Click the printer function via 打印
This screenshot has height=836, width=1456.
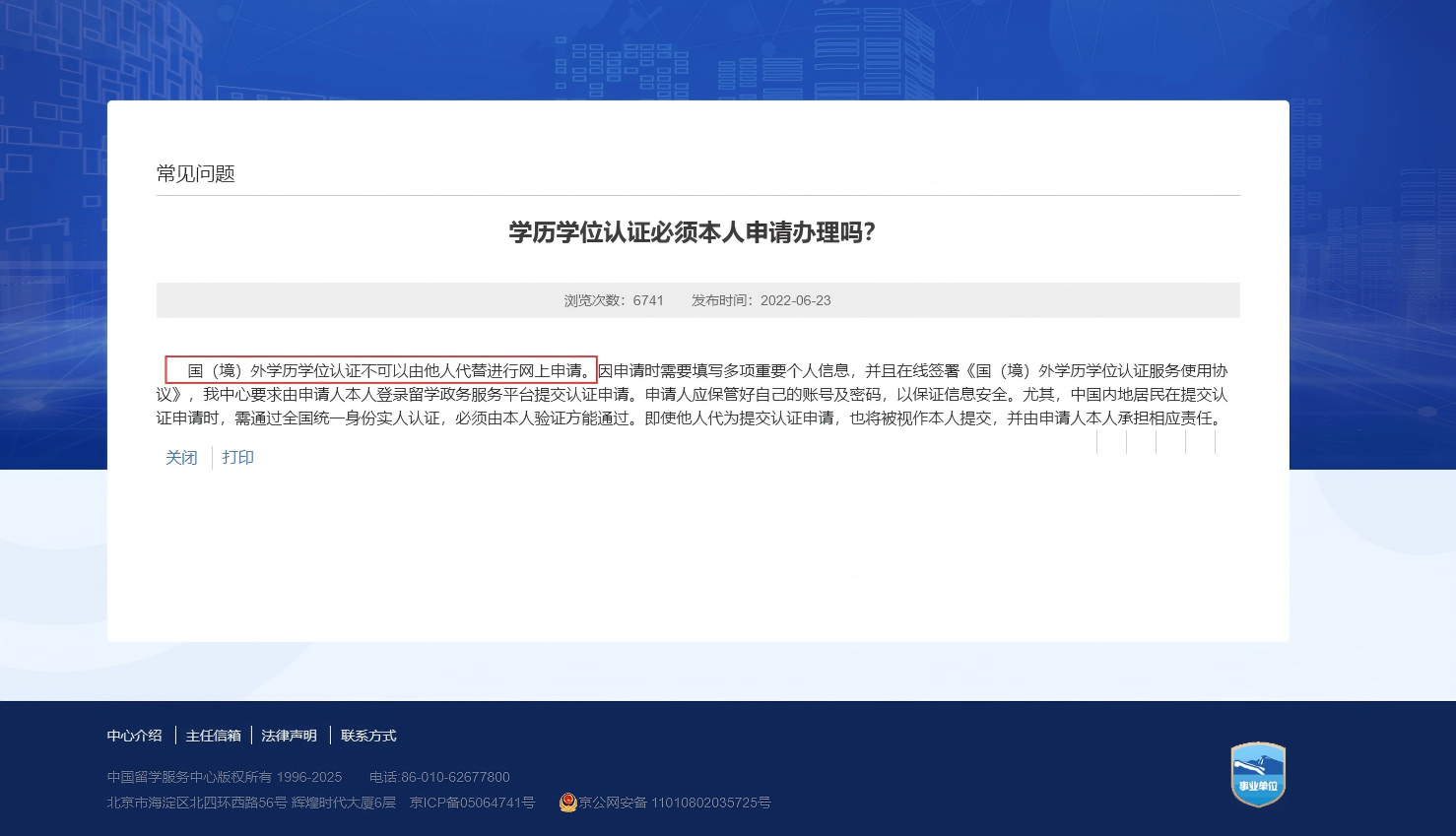pyautogui.click(x=237, y=457)
